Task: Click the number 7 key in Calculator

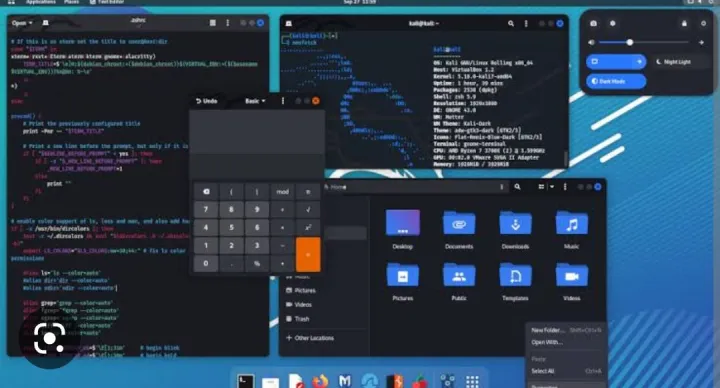Action: [206, 210]
